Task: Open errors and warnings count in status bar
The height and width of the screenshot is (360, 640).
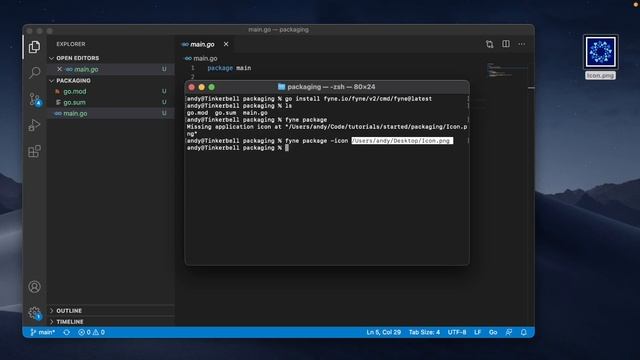Action: (91, 332)
